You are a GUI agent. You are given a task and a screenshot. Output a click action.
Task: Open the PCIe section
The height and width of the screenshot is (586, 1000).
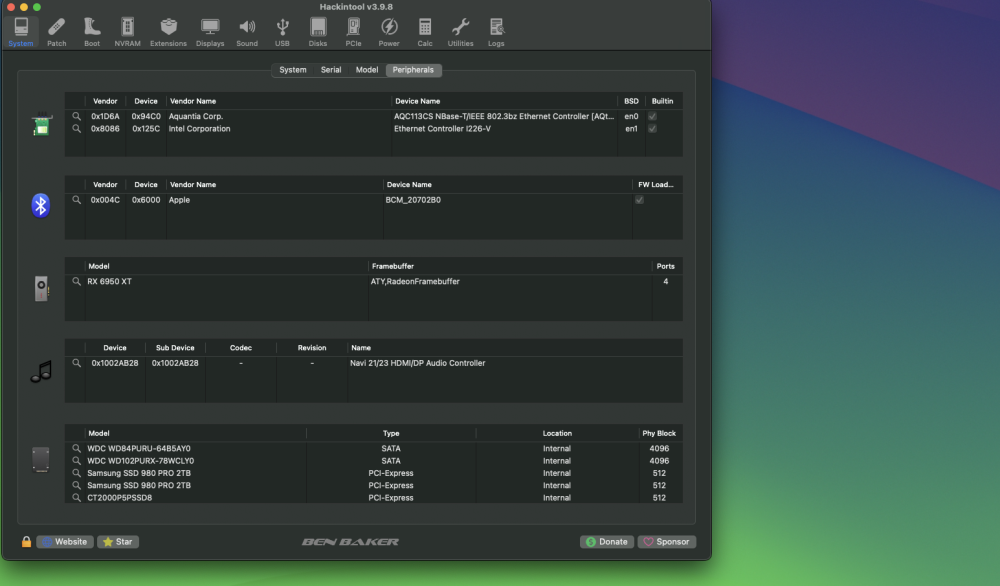(353, 32)
